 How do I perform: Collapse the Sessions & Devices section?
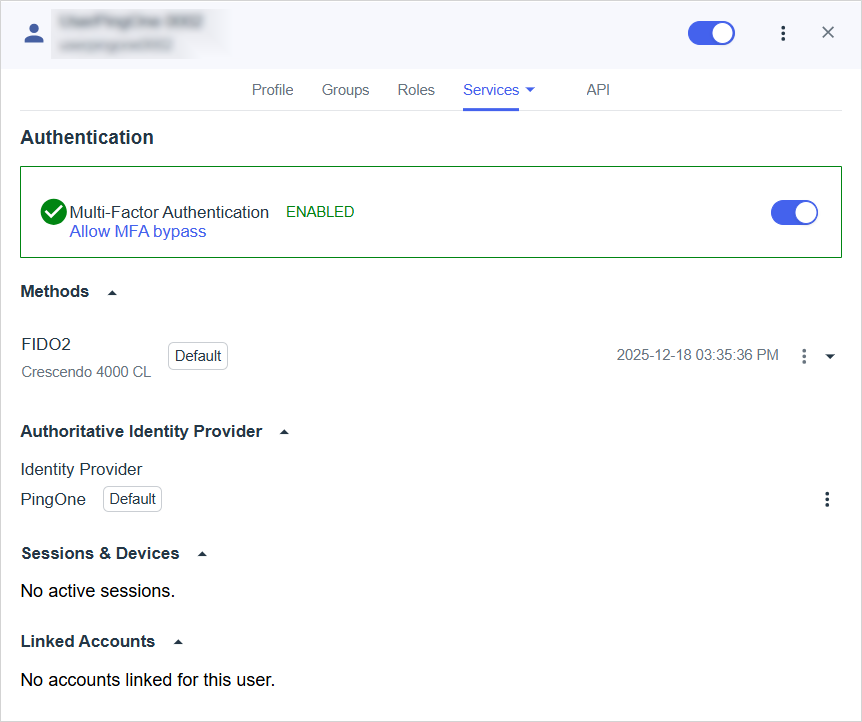[x=202, y=554]
